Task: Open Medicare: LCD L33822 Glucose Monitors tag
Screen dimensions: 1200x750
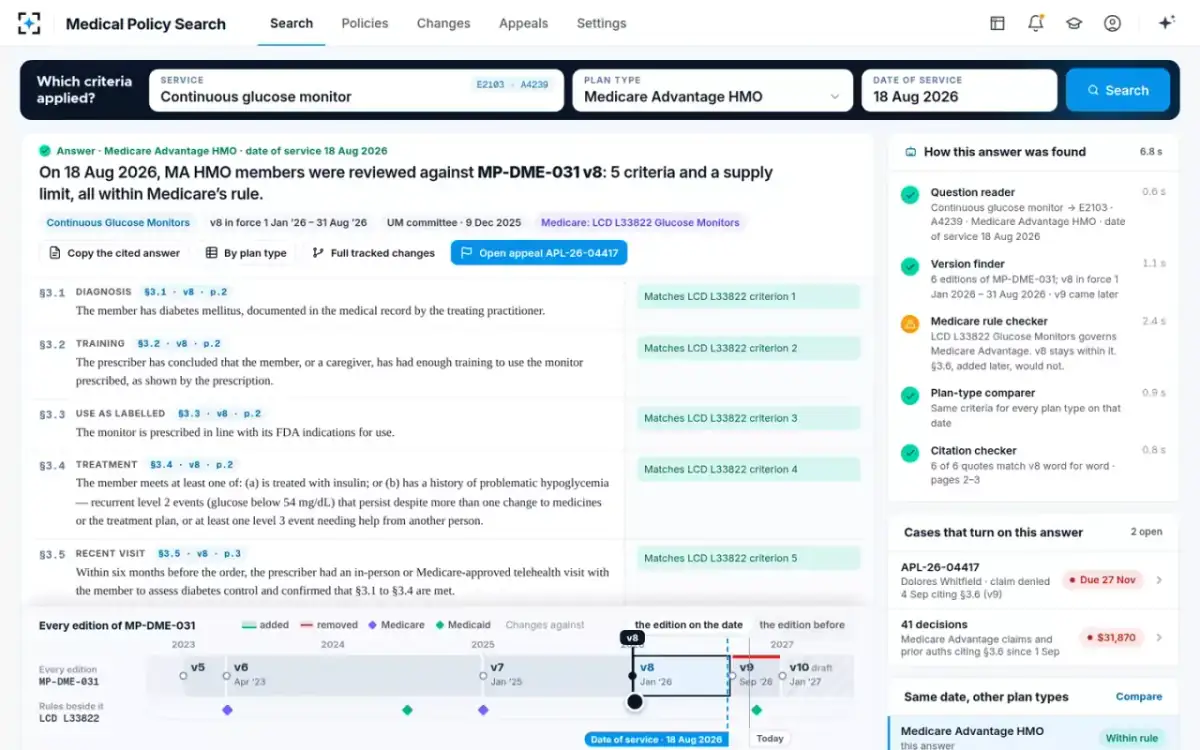Action: pyautogui.click(x=640, y=223)
